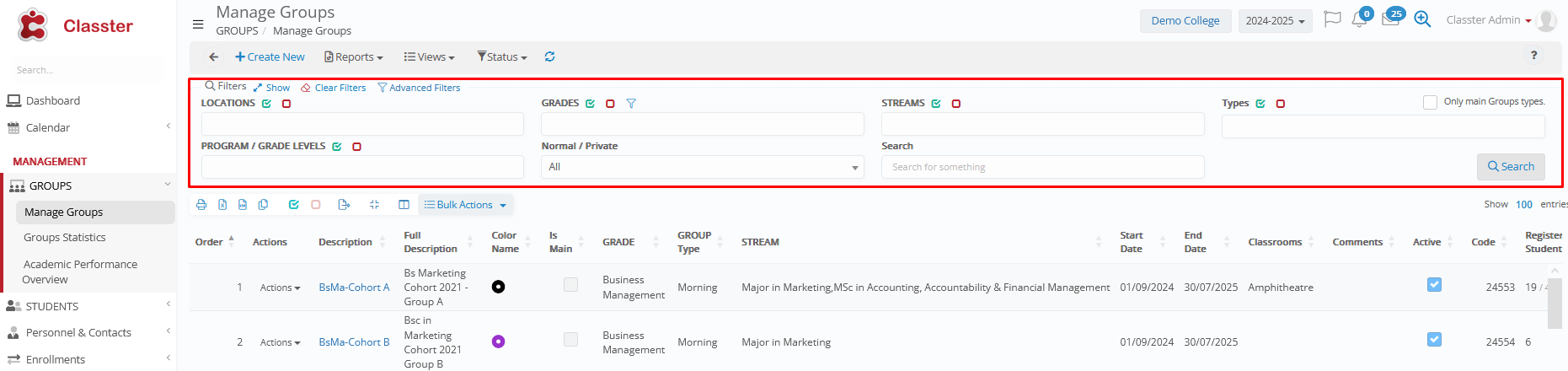Click the GRADES filter funnel icon
This screenshot has height=371, width=1568.
coord(631,104)
